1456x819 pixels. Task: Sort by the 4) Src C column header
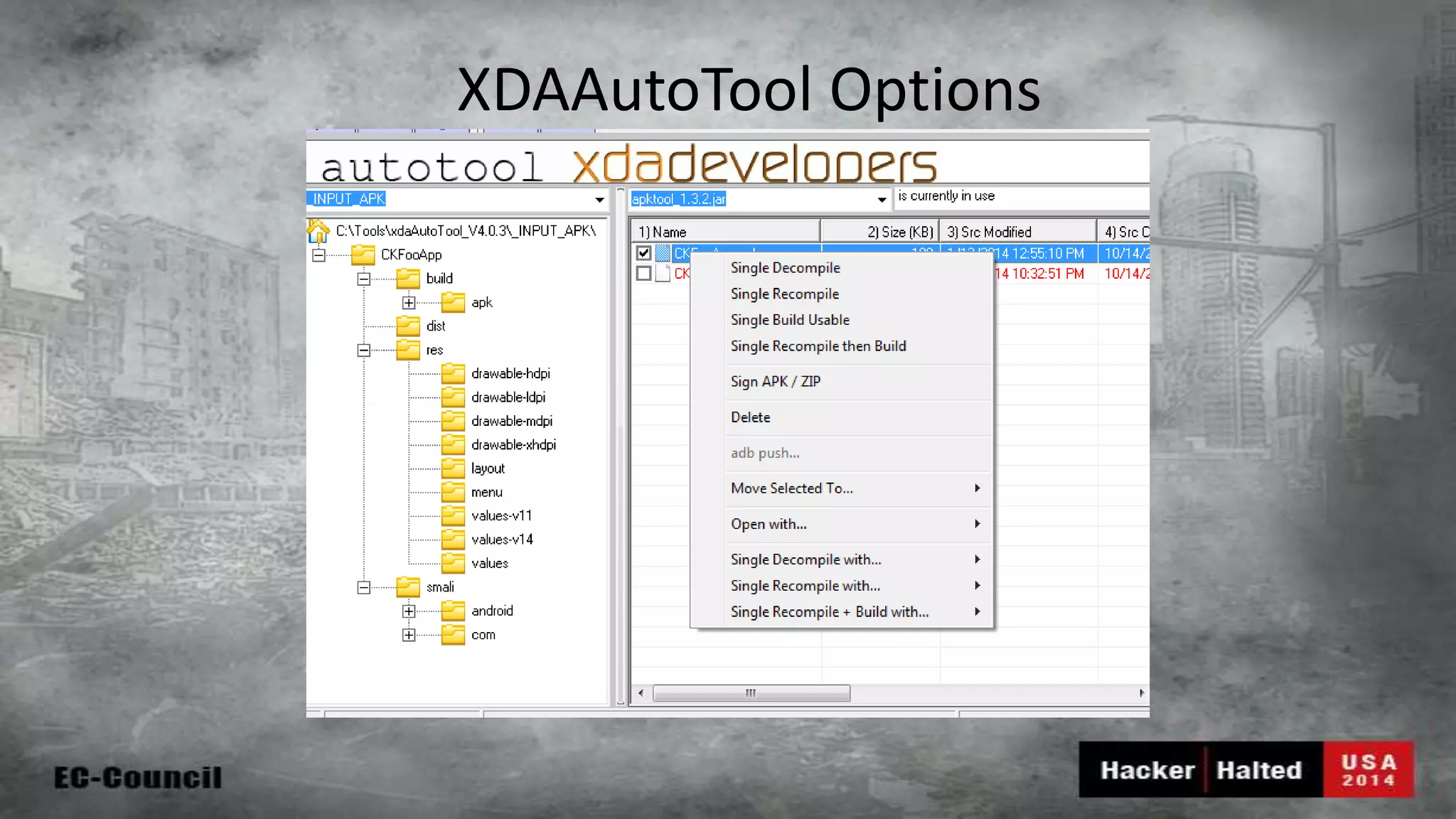pyautogui.click(x=1123, y=232)
